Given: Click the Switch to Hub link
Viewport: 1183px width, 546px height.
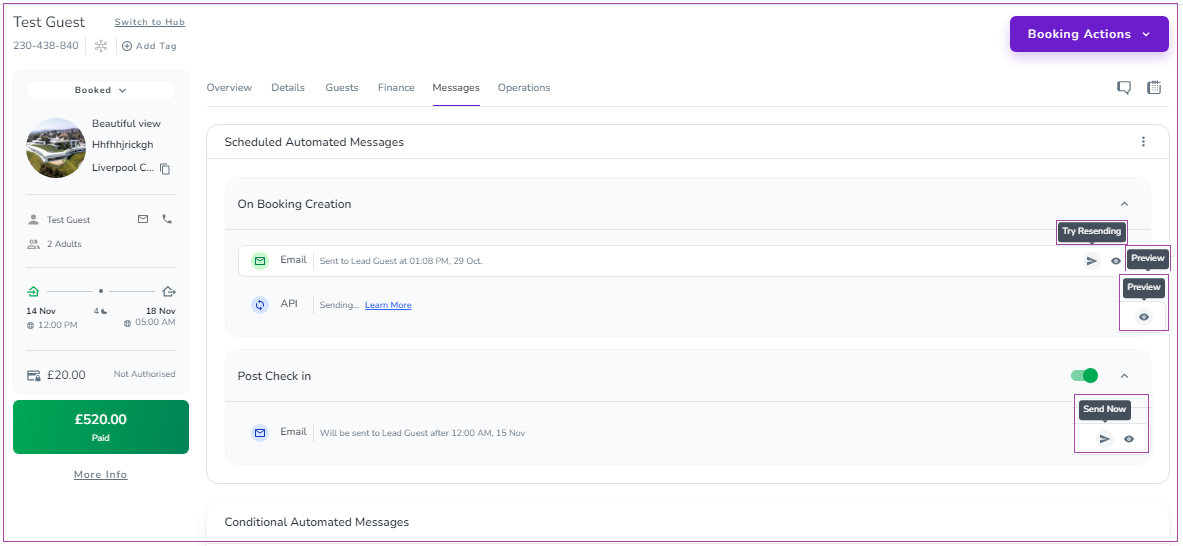Looking at the screenshot, I should 149,22.
